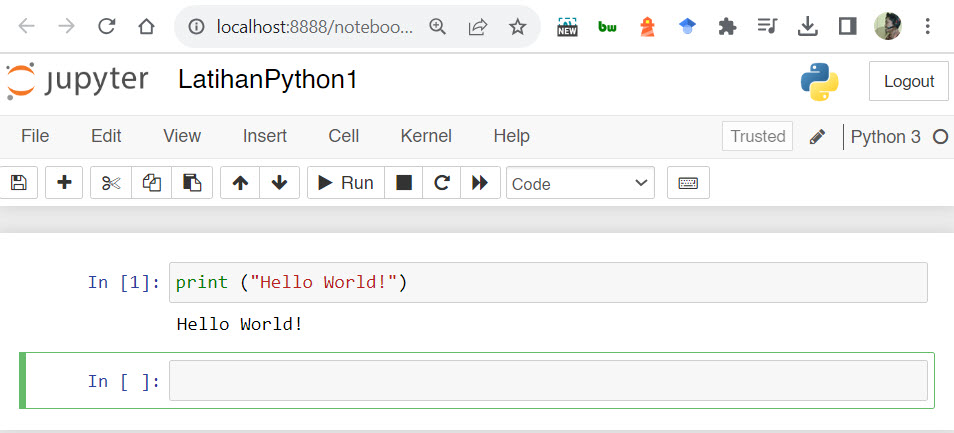Go back with browser back arrow
Screen dimensions: 954x433
(27, 26)
